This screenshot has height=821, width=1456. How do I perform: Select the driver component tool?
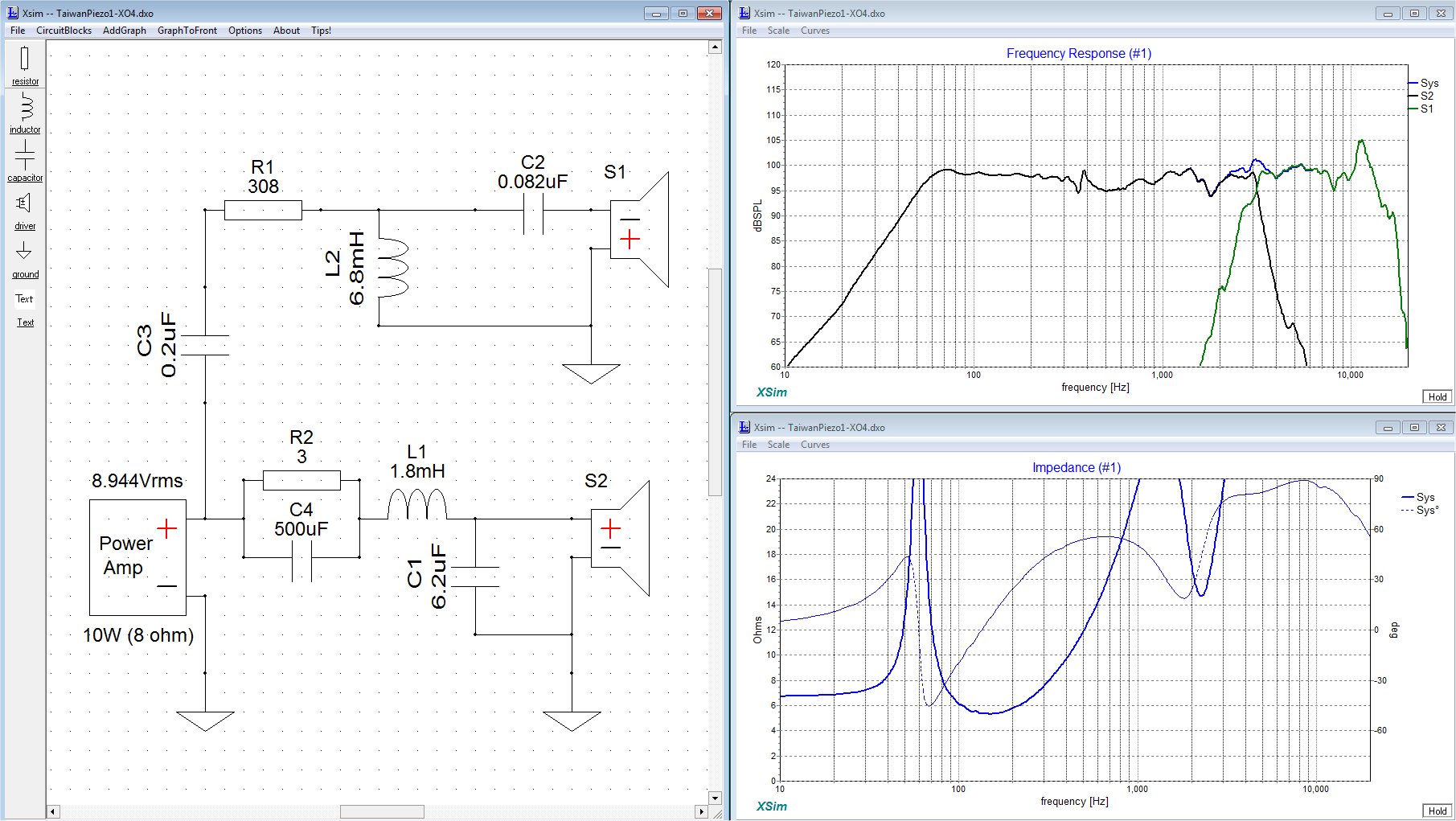25,210
